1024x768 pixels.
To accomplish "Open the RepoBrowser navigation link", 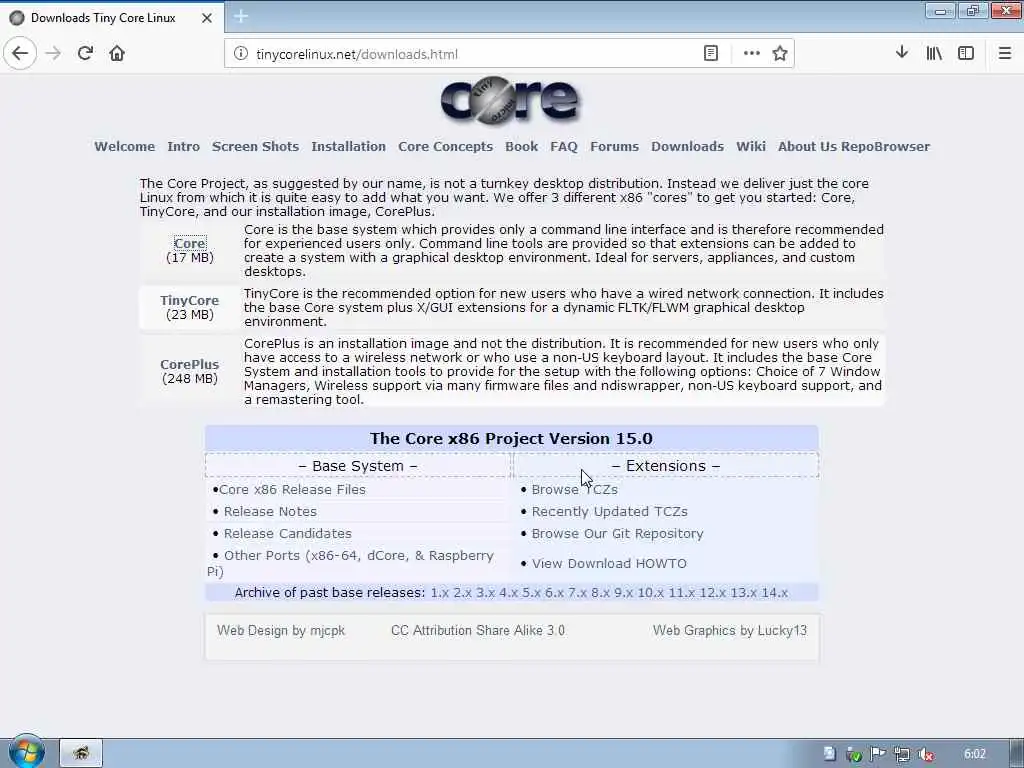I will point(885,146).
